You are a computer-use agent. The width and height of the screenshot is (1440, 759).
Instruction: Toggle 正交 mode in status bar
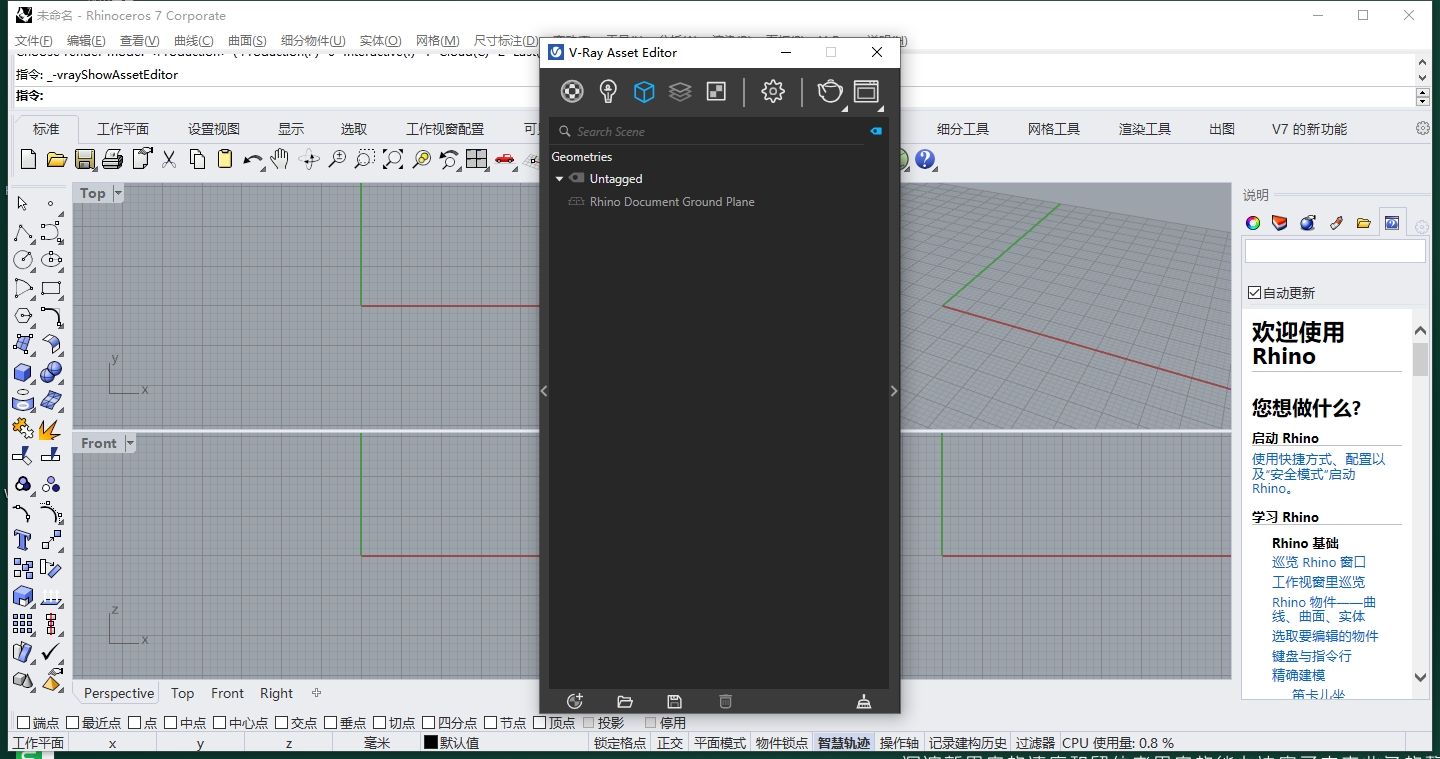(x=670, y=743)
